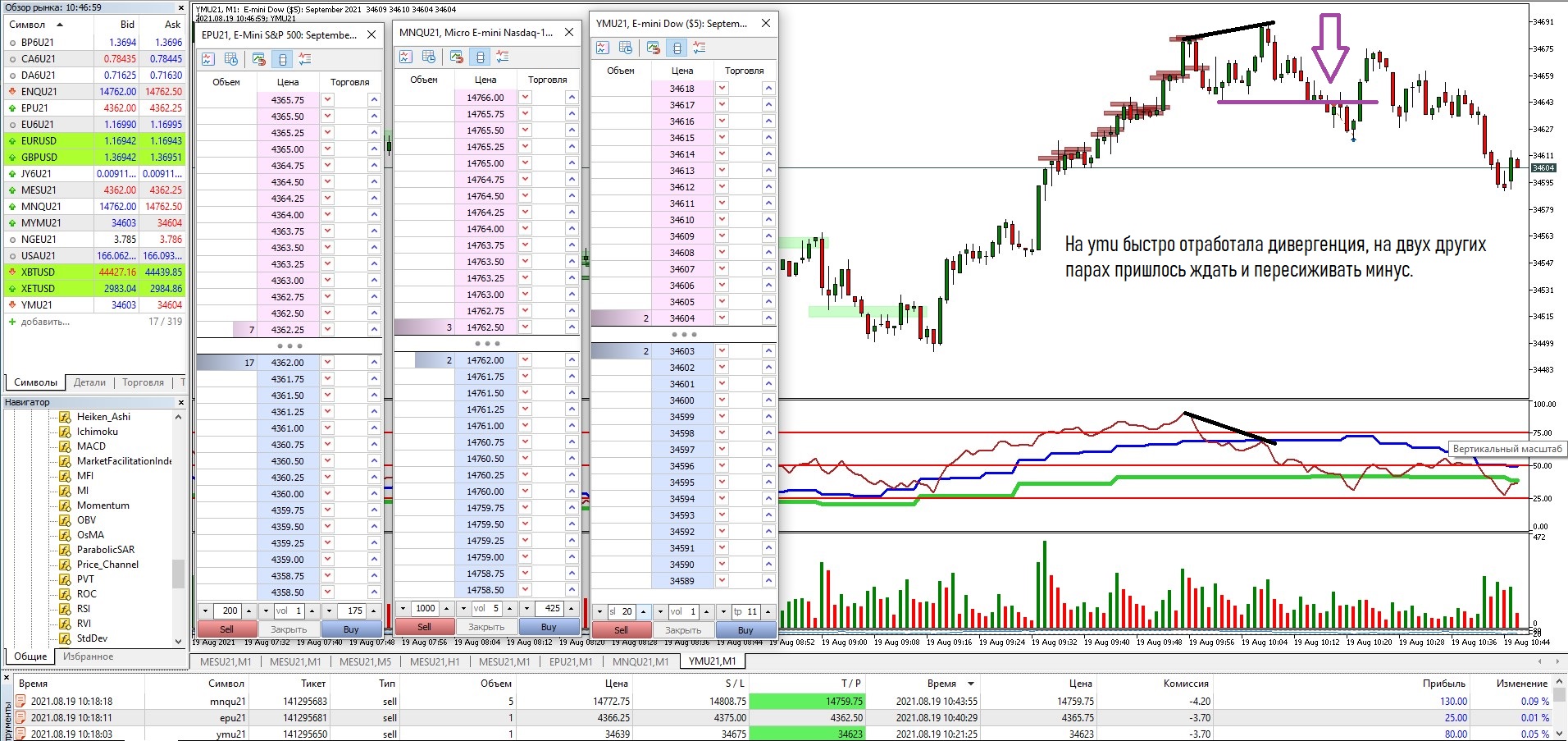This screenshot has width=1568, height=741.
Task: Click the Navigator vertical scrollbar thumb
Action: tap(178, 574)
